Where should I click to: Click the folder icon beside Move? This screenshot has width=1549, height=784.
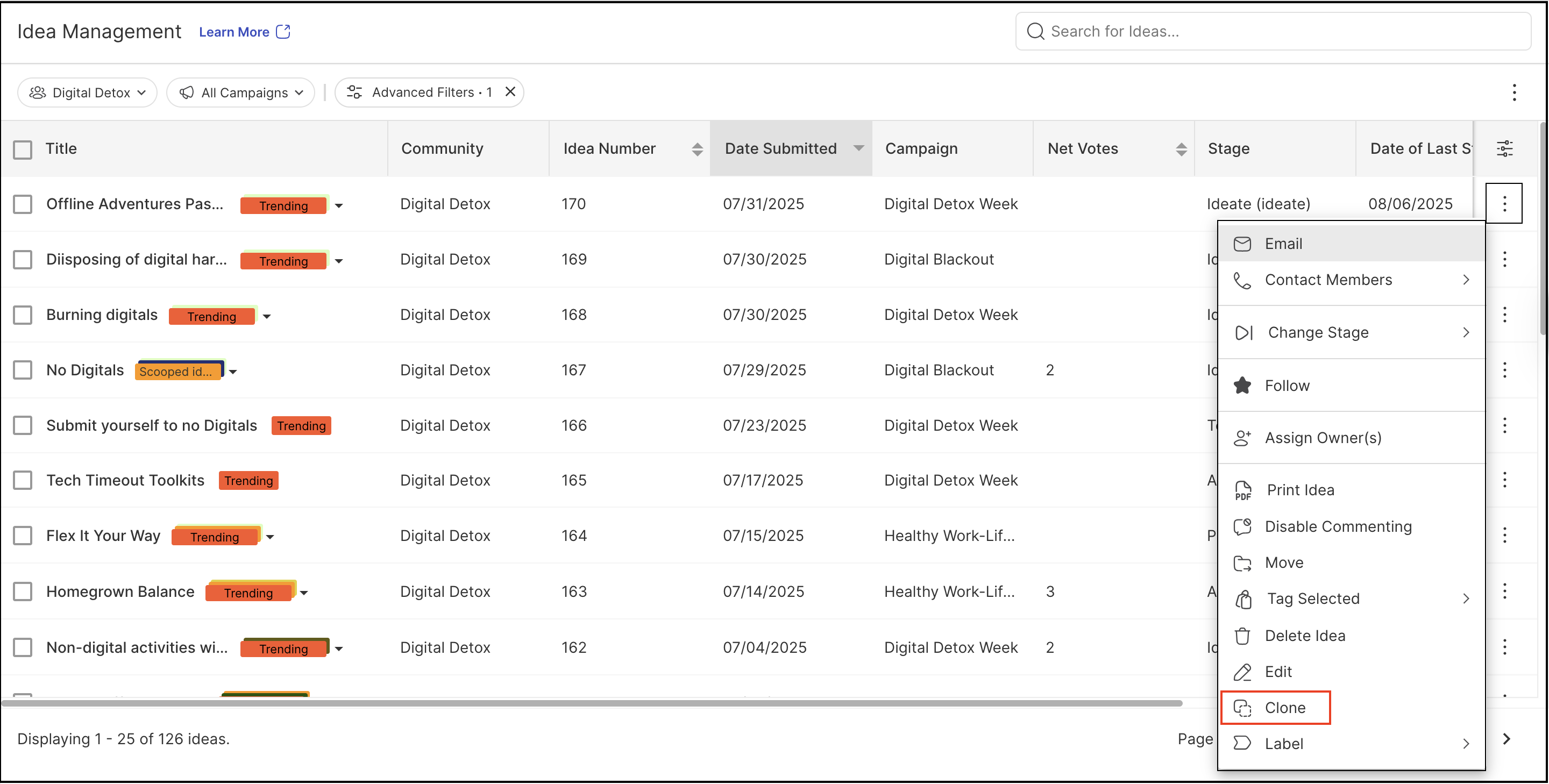click(x=1242, y=563)
